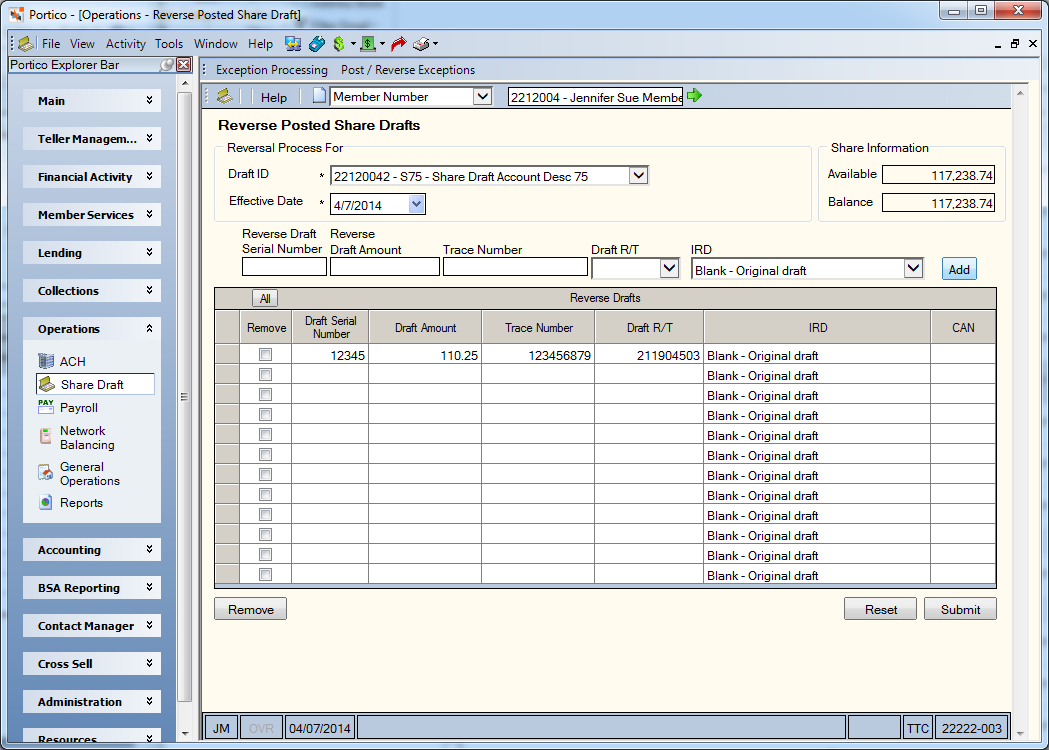
Task: Click the All button in grid header
Action: [x=265, y=298]
